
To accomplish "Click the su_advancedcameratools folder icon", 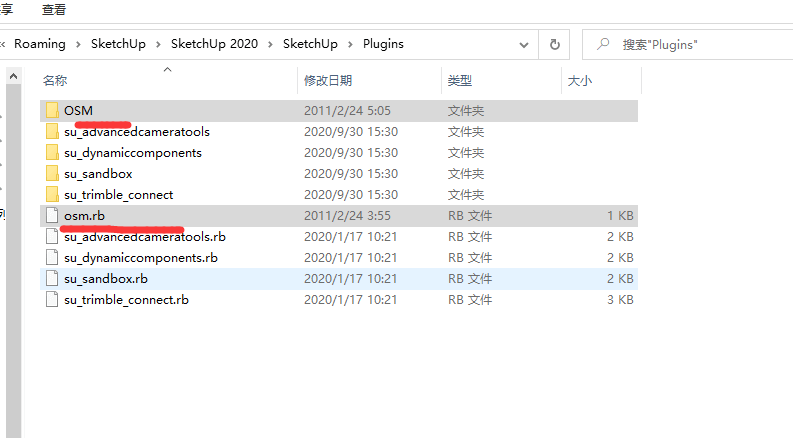I will (x=52, y=131).
